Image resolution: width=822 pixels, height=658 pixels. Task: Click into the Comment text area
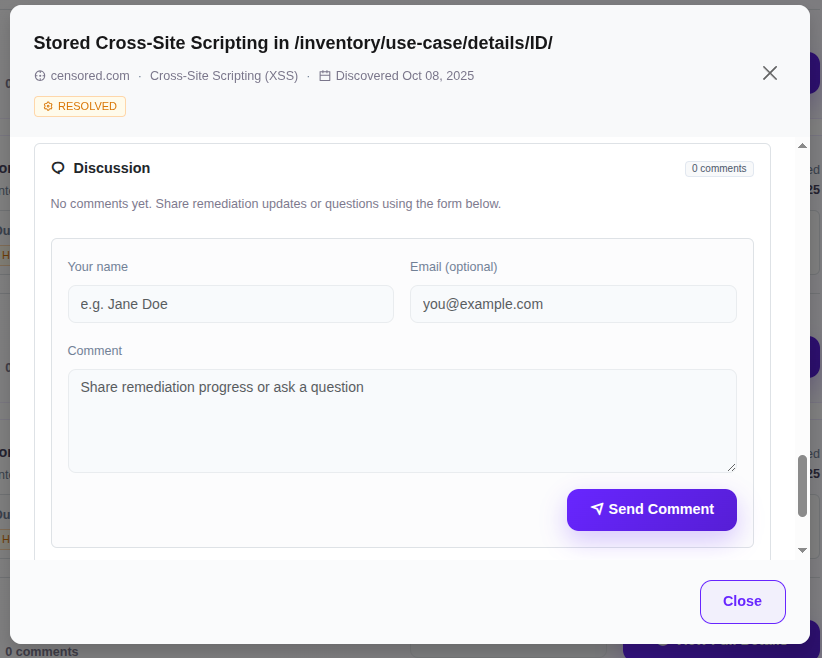pyautogui.click(x=400, y=420)
